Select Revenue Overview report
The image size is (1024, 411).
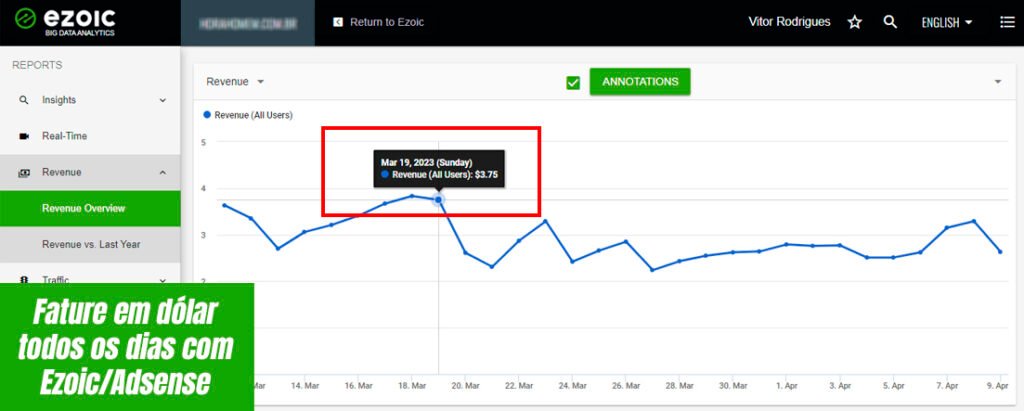click(x=83, y=208)
